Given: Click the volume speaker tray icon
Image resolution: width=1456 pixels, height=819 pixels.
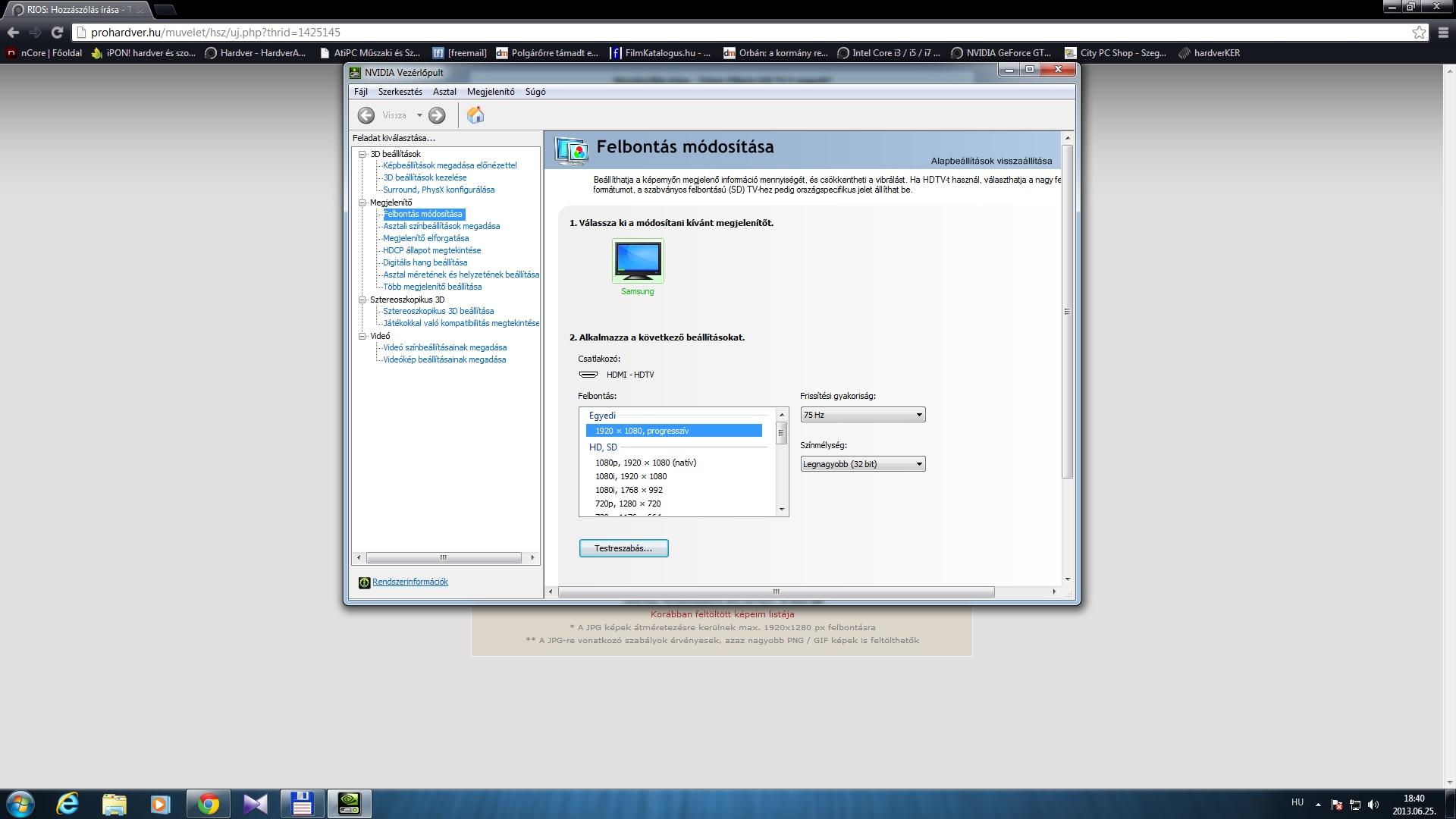Looking at the screenshot, I should (x=1373, y=805).
